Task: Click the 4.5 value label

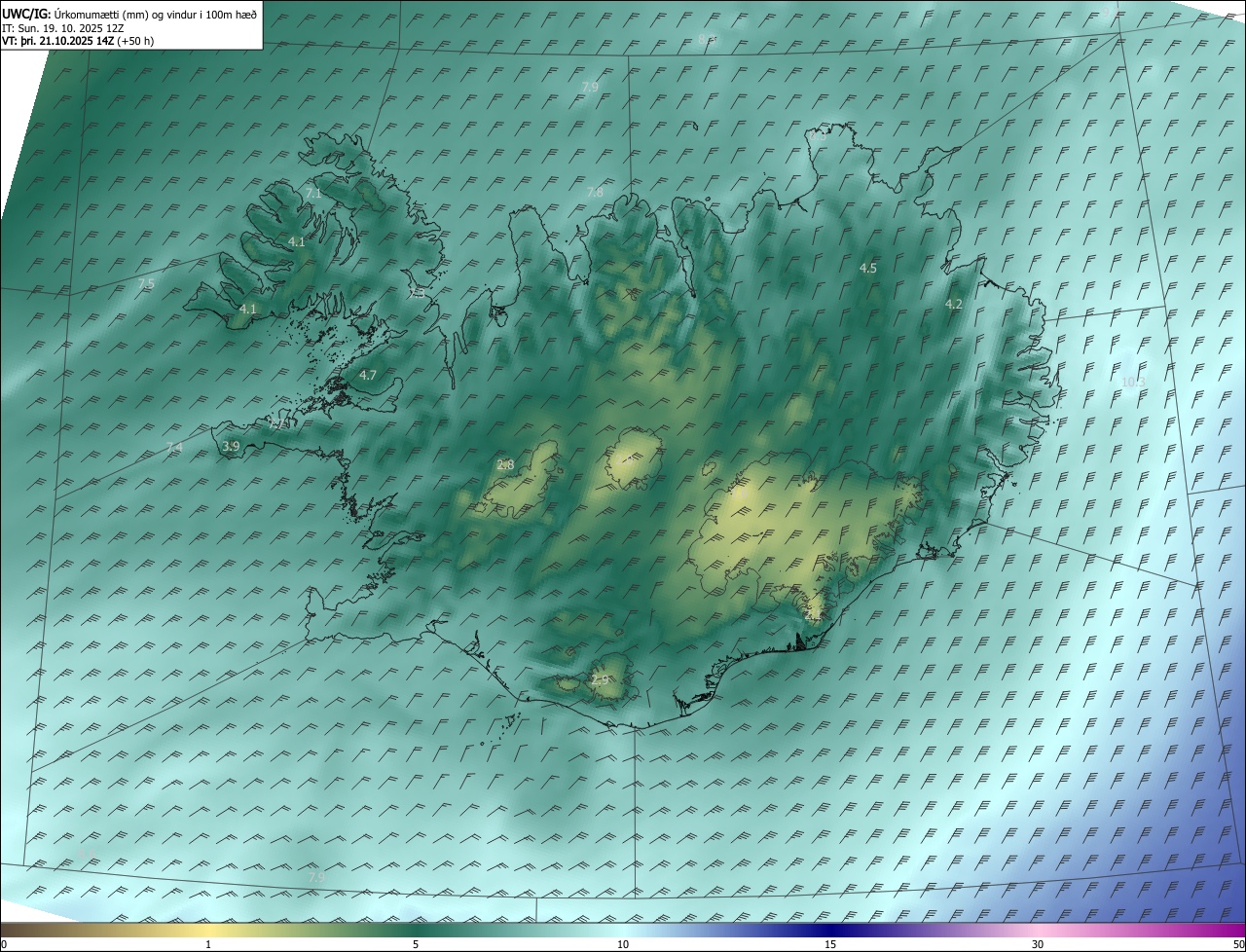Action: (x=868, y=268)
